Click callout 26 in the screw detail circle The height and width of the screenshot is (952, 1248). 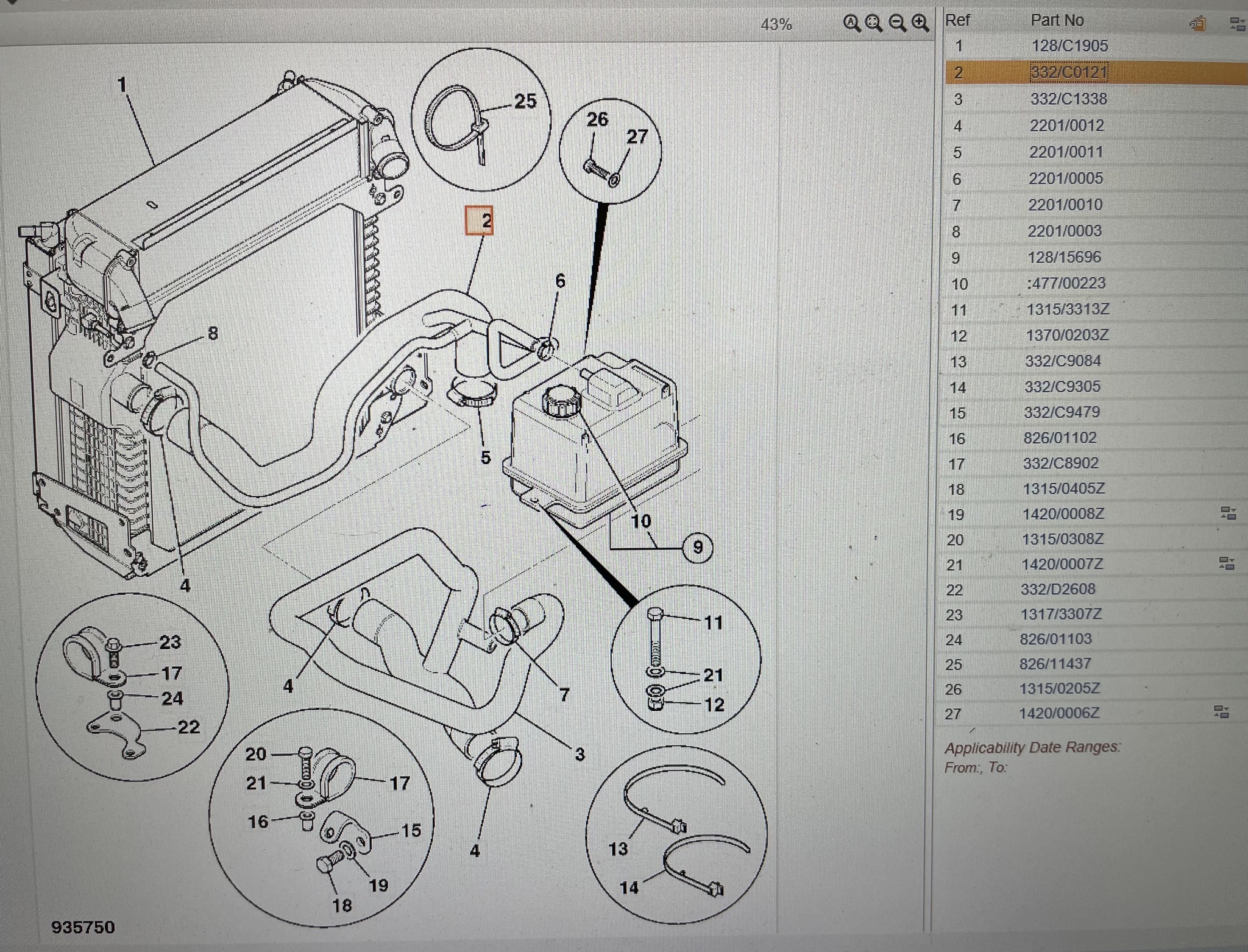pyautogui.click(x=597, y=119)
